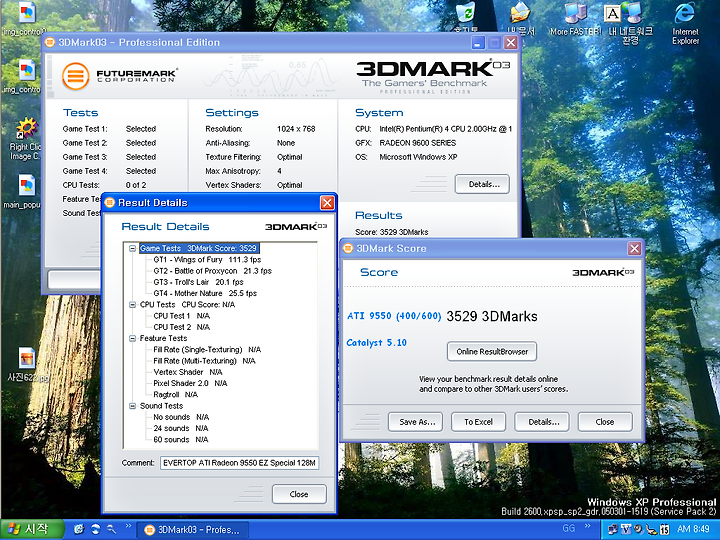
Task: Select CPU Test 2 row
Action: tap(181, 327)
